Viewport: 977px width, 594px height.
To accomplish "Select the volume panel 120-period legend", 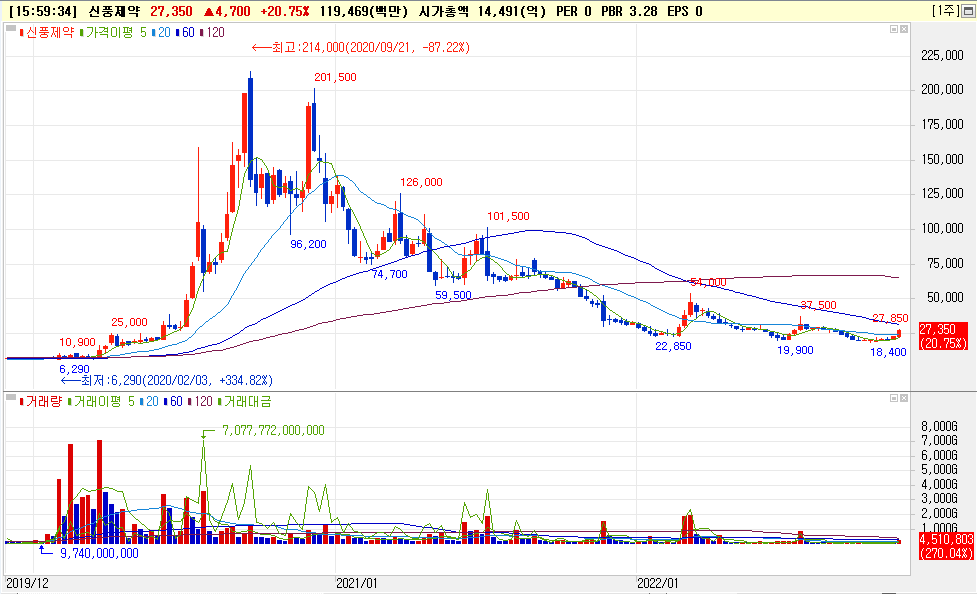I will (x=200, y=401).
